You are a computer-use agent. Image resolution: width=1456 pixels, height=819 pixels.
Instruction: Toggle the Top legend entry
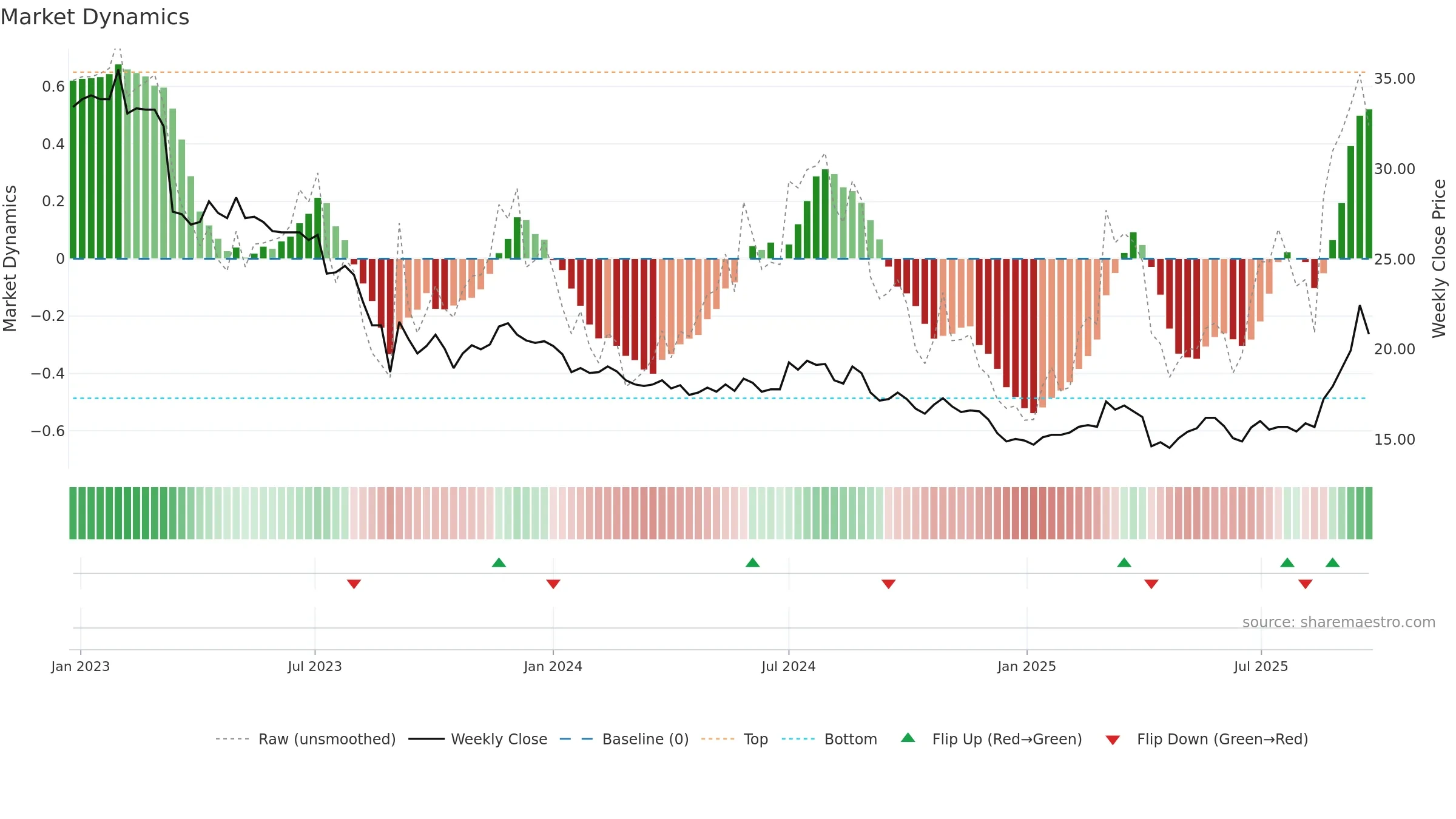[x=735, y=739]
